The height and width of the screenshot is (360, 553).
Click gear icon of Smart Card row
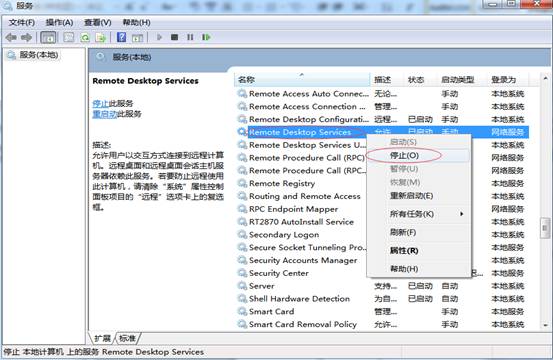pyautogui.click(x=242, y=311)
